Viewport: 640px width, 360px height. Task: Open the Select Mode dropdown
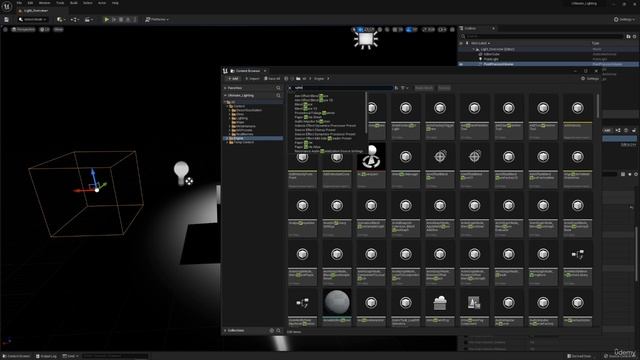33,20
